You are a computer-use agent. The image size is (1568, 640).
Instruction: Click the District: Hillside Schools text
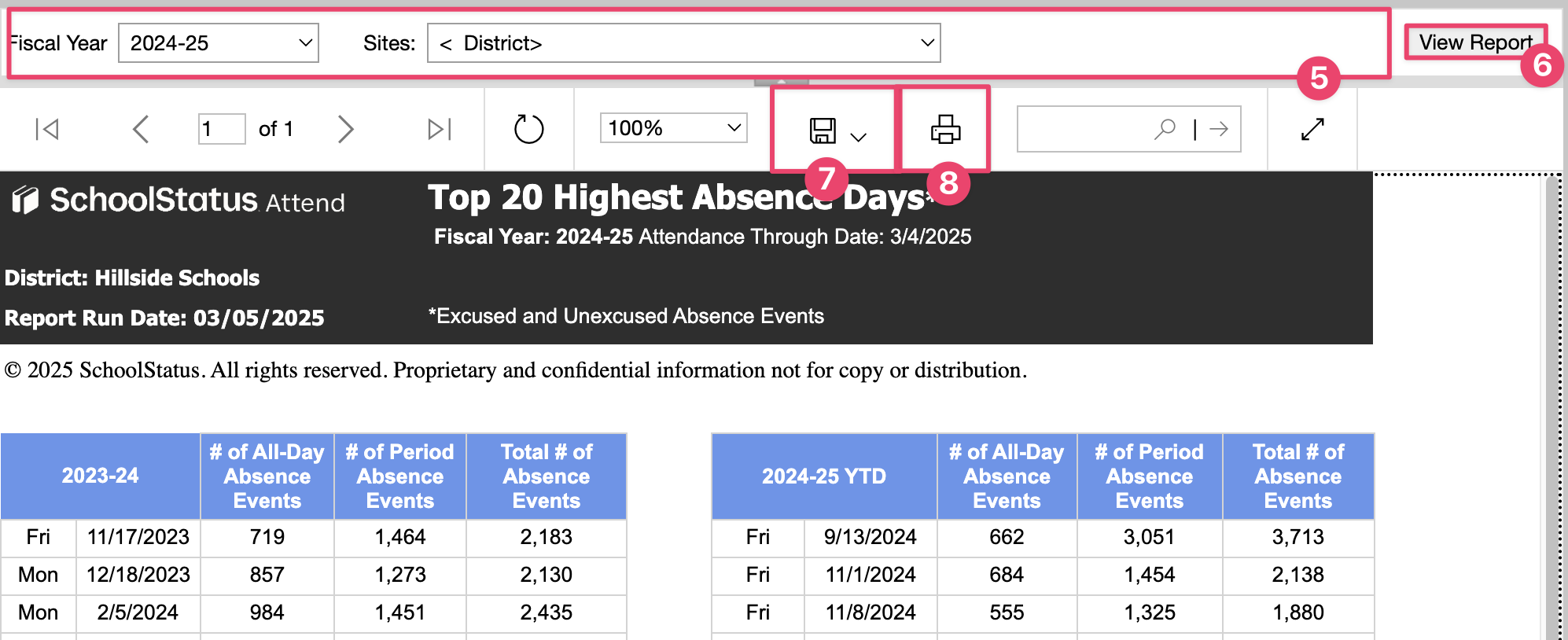pos(132,278)
